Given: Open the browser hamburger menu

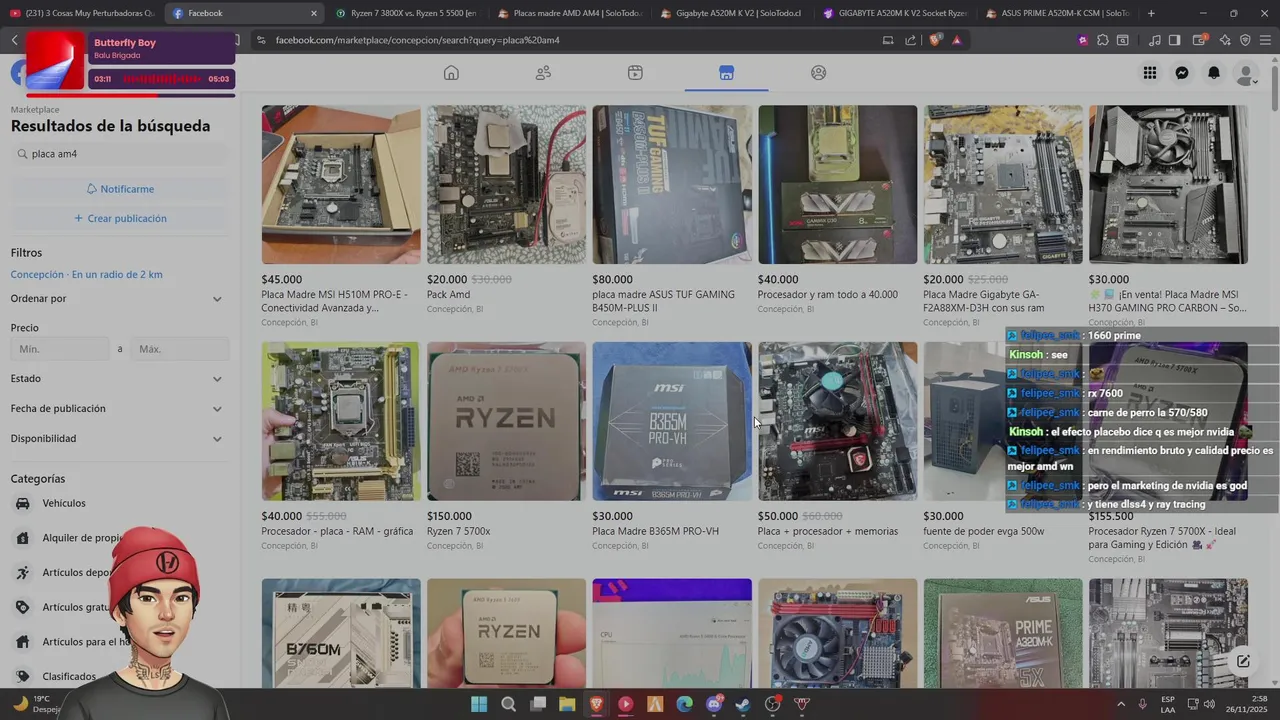Looking at the screenshot, I should coord(1265,40).
